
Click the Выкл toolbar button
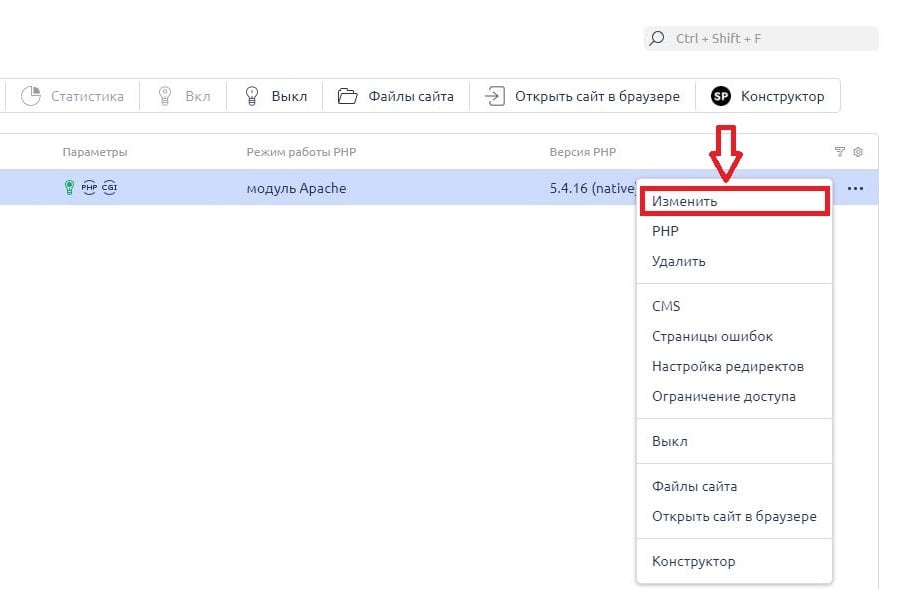(275, 96)
